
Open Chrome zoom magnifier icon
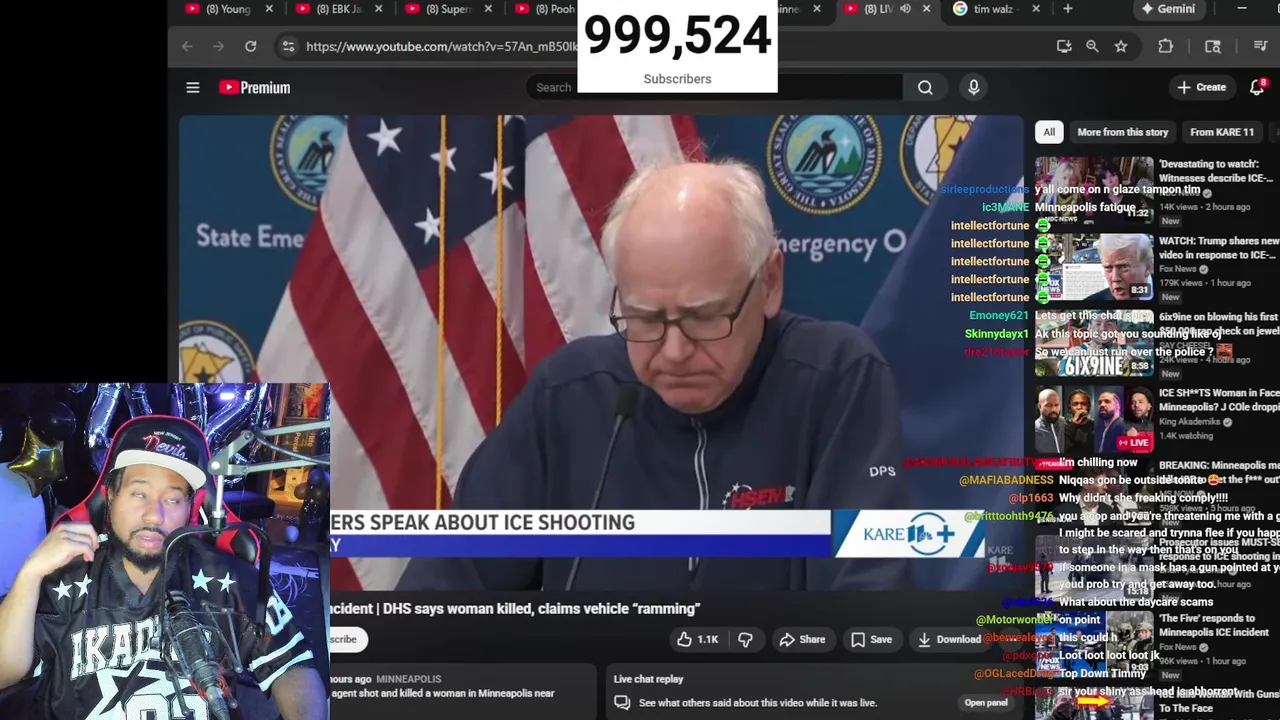click(1092, 46)
